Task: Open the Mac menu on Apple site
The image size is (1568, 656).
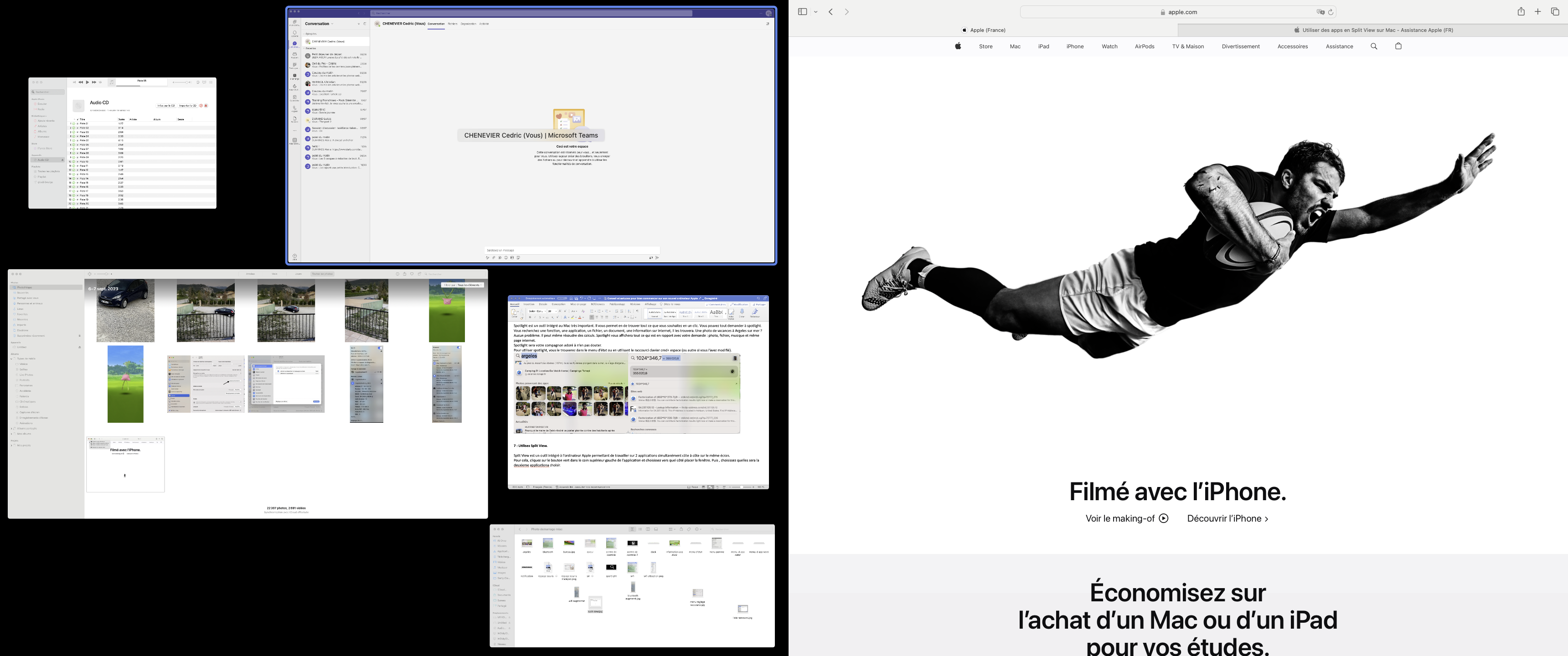Action: tap(1015, 46)
